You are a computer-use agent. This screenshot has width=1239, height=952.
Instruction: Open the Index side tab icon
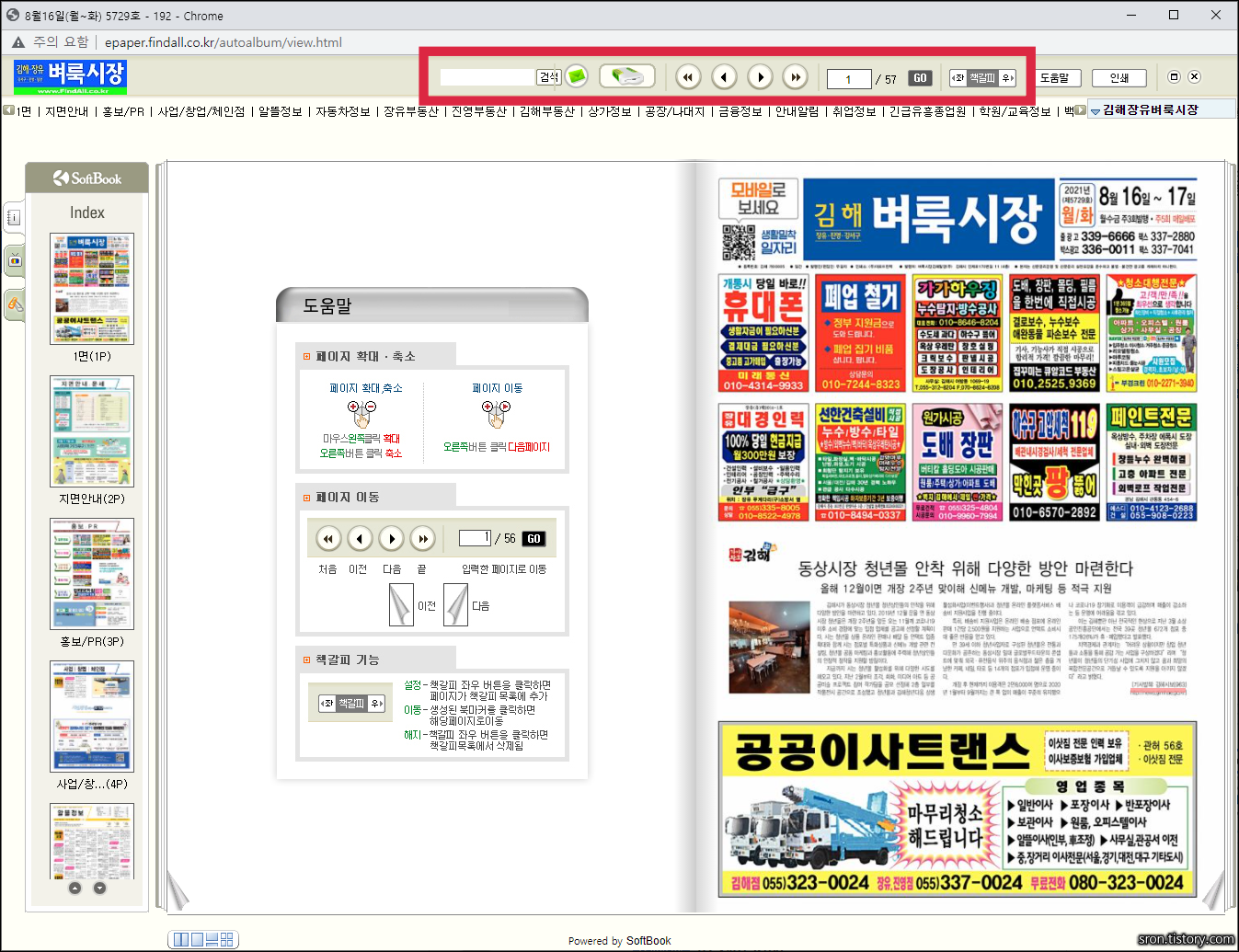(14, 218)
